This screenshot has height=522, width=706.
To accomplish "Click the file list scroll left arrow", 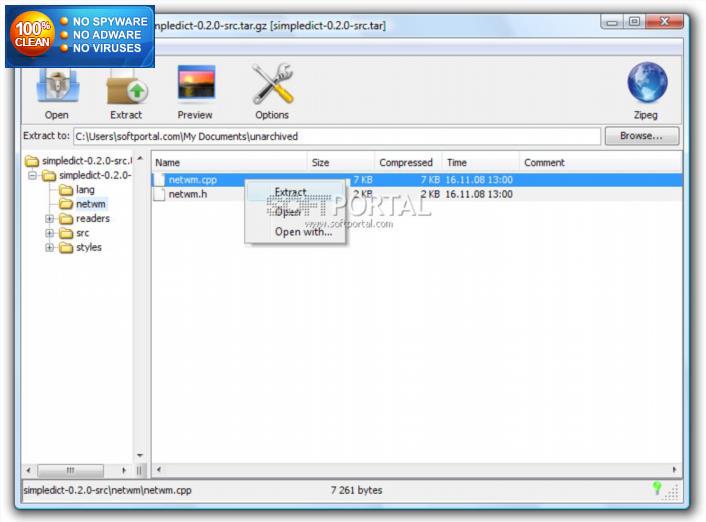I will [158, 469].
